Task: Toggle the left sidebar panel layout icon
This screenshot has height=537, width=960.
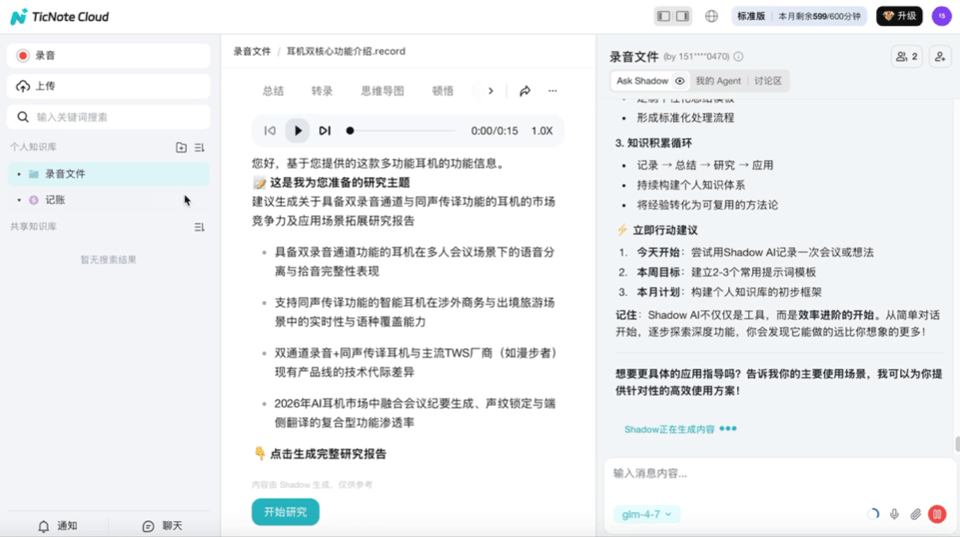Action: coord(664,17)
